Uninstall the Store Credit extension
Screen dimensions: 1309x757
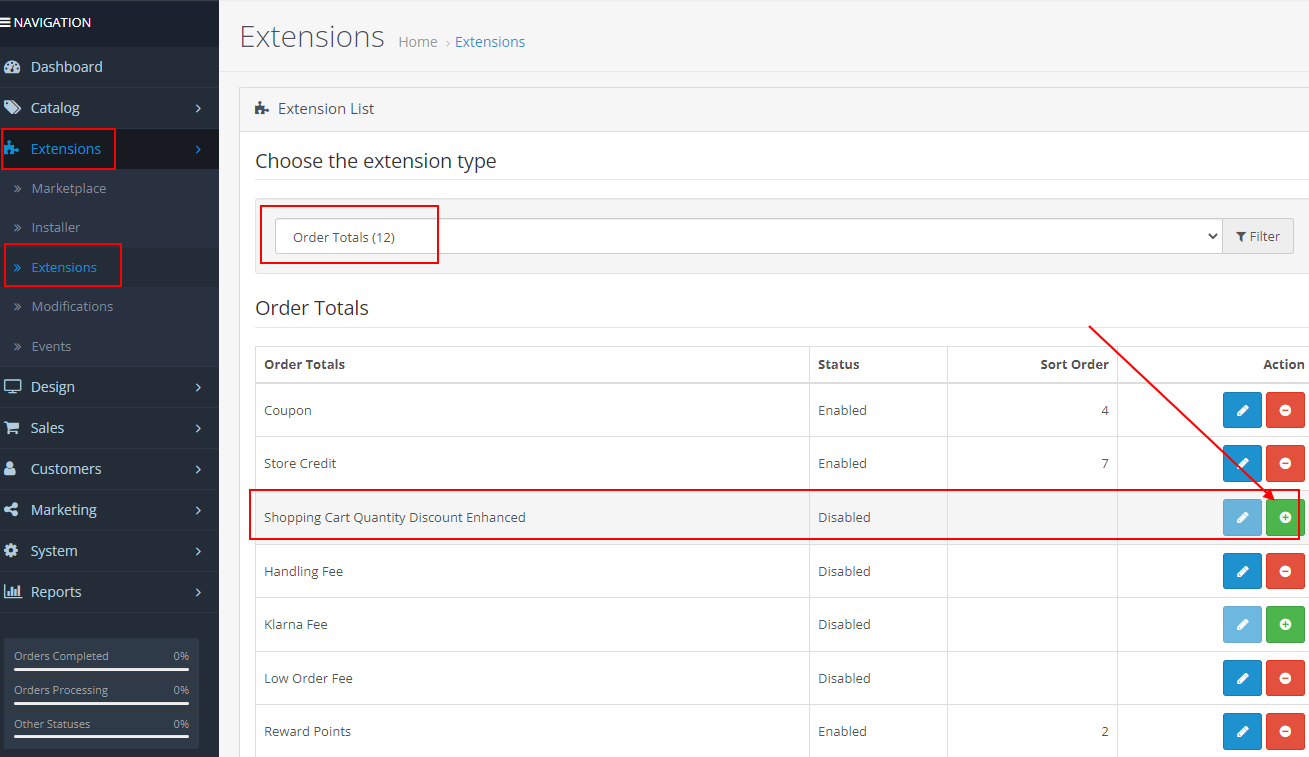[1285, 463]
